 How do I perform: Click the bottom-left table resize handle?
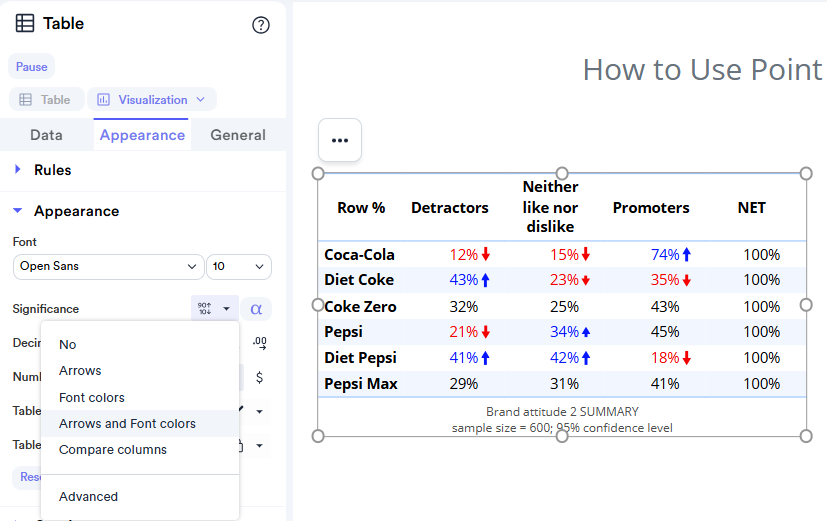click(318, 436)
